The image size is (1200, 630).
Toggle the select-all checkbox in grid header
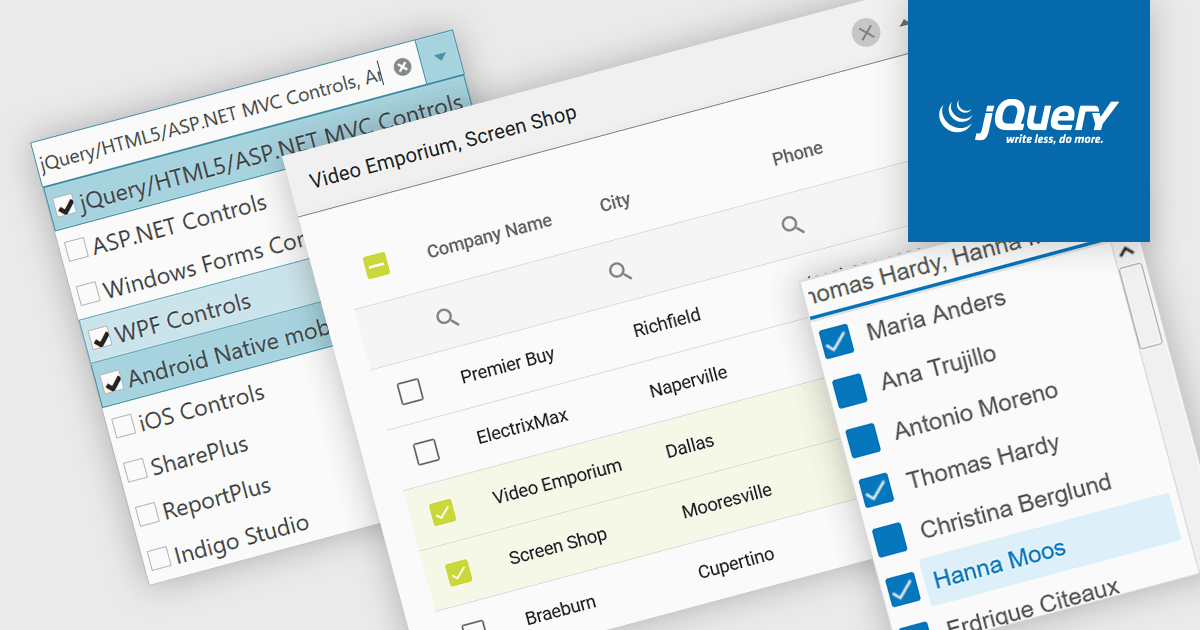[x=376, y=265]
